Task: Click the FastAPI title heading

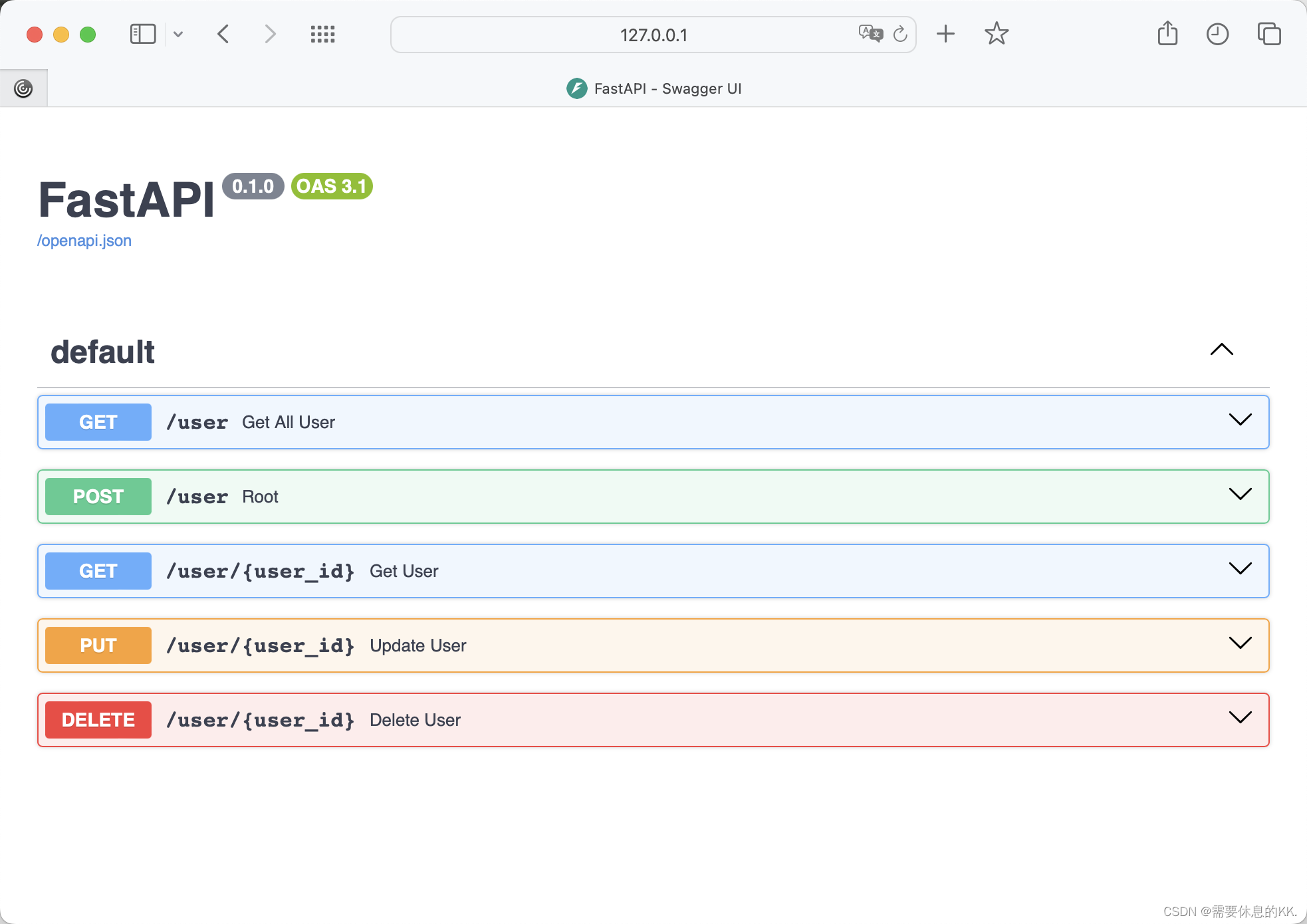Action: pos(126,200)
